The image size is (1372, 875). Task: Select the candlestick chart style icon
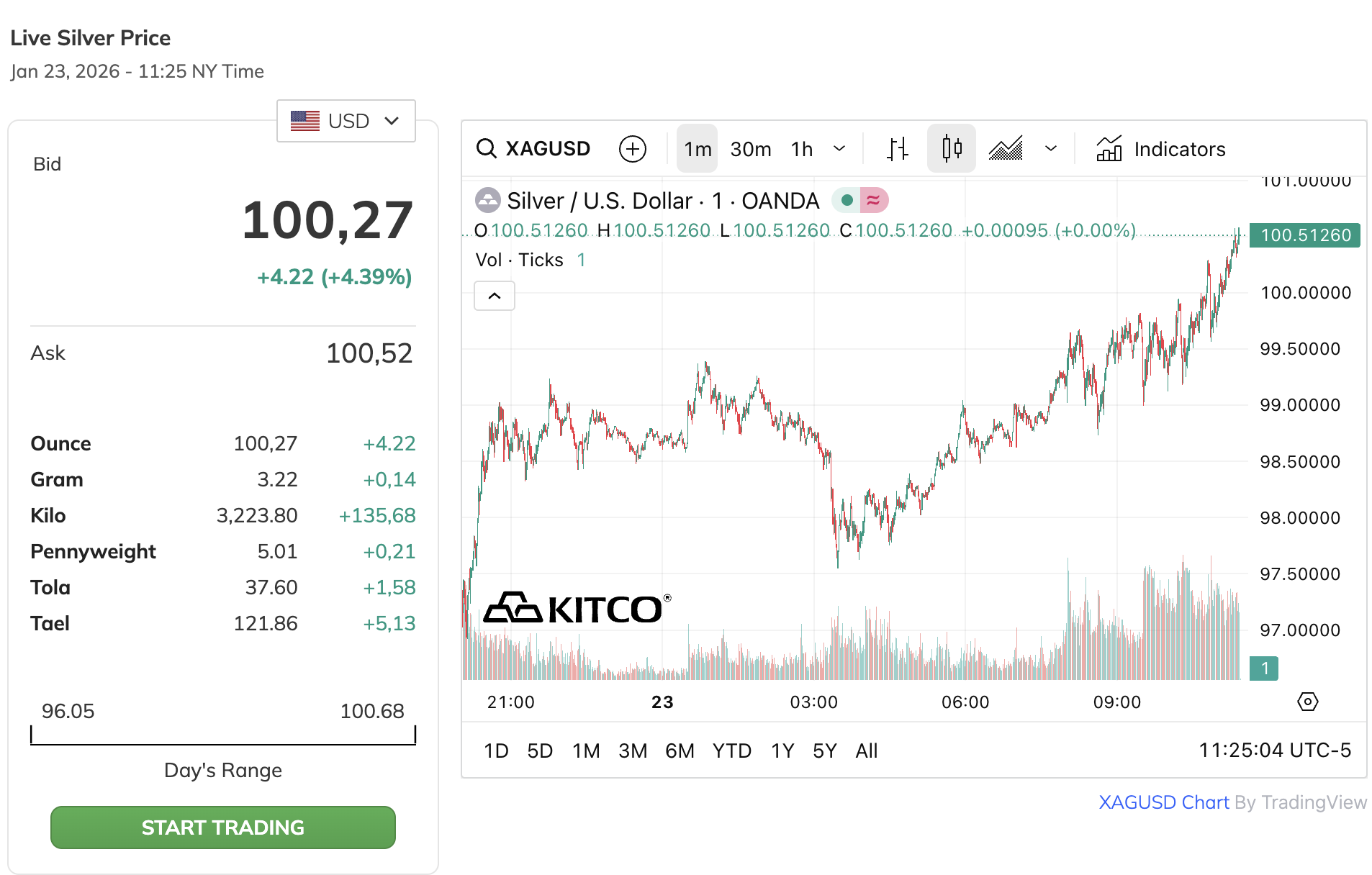tap(951, 149)
